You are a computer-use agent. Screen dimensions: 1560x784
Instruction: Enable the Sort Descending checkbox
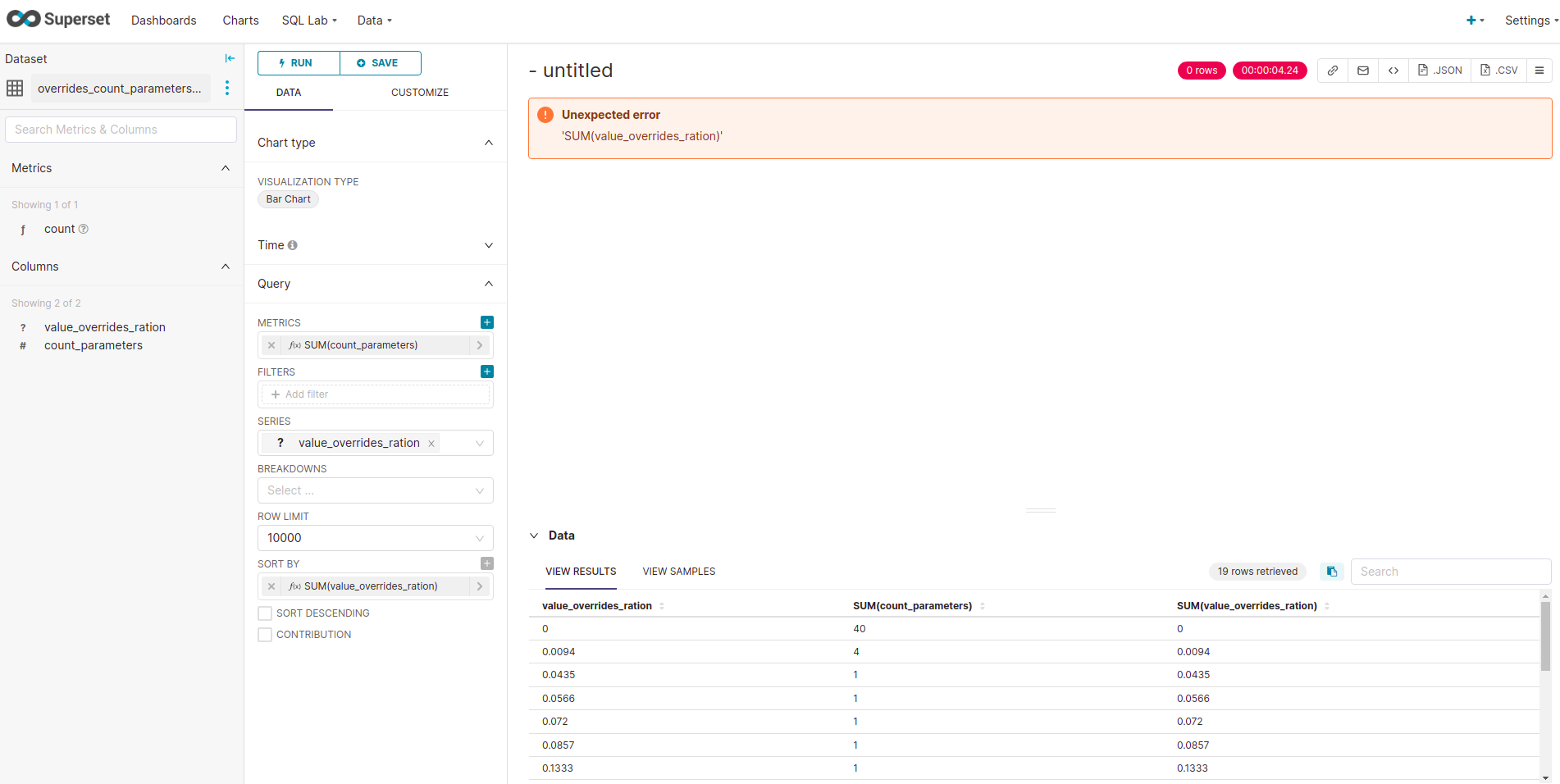click(x=265, y=613)
